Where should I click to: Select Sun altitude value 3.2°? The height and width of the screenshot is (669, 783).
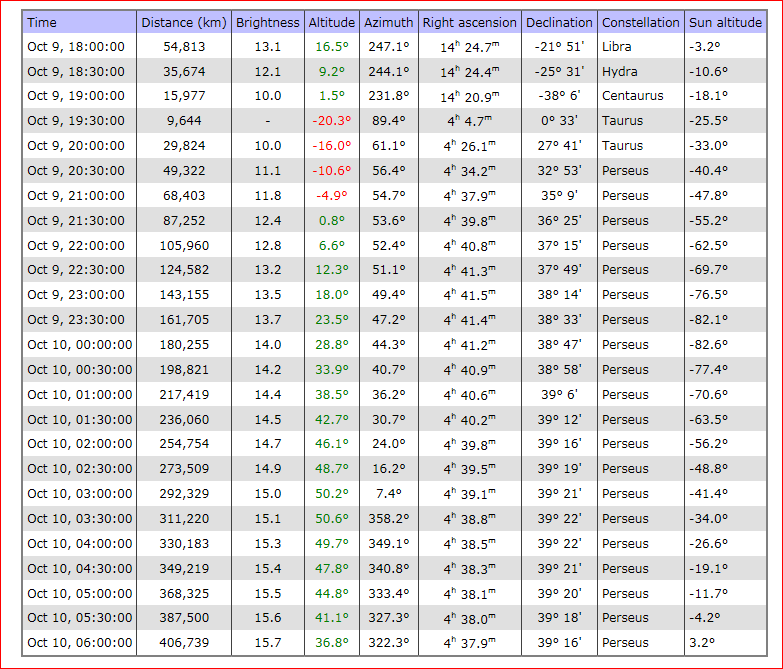click(x=702, y=642)
